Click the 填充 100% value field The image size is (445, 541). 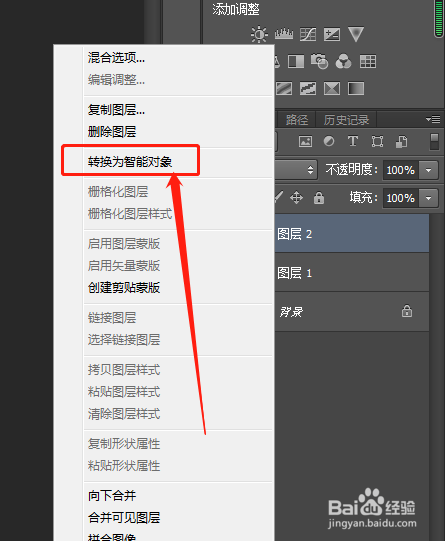(x=401, y=198)
